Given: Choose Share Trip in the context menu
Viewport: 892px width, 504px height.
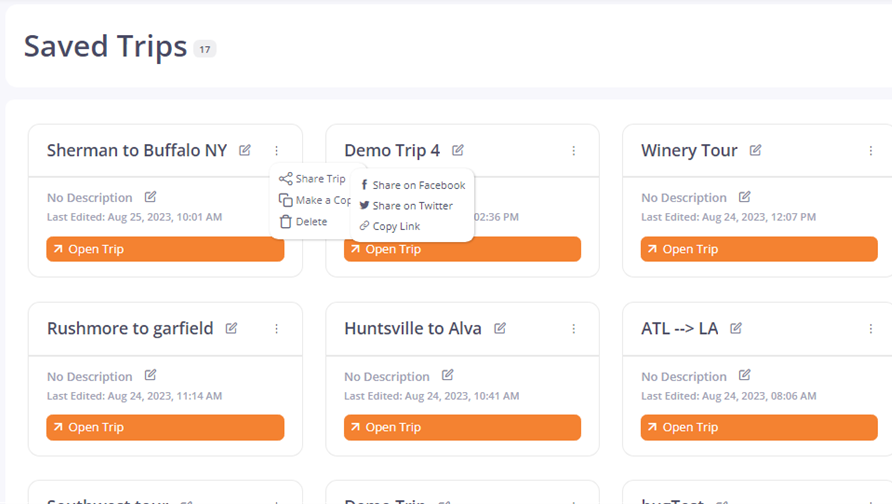Looking at the screenshot, I should click(x=312, y=179).
